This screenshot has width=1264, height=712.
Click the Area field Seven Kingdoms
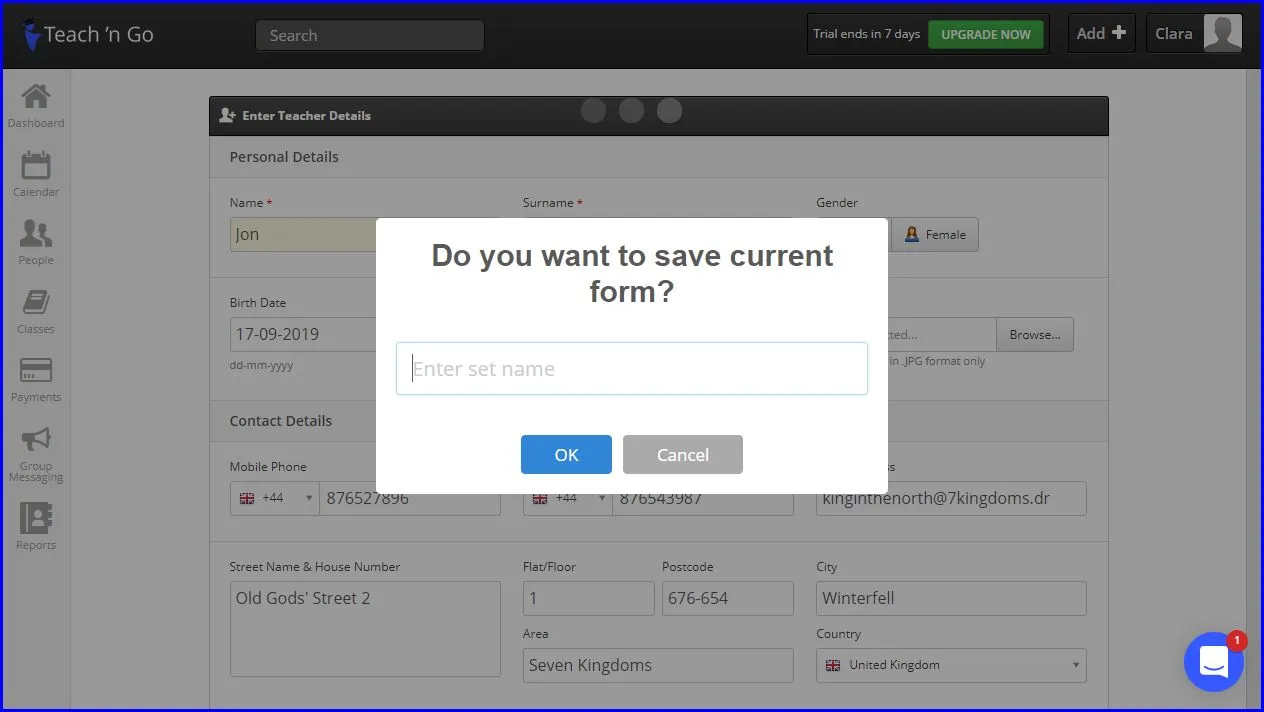coord(658,665)
